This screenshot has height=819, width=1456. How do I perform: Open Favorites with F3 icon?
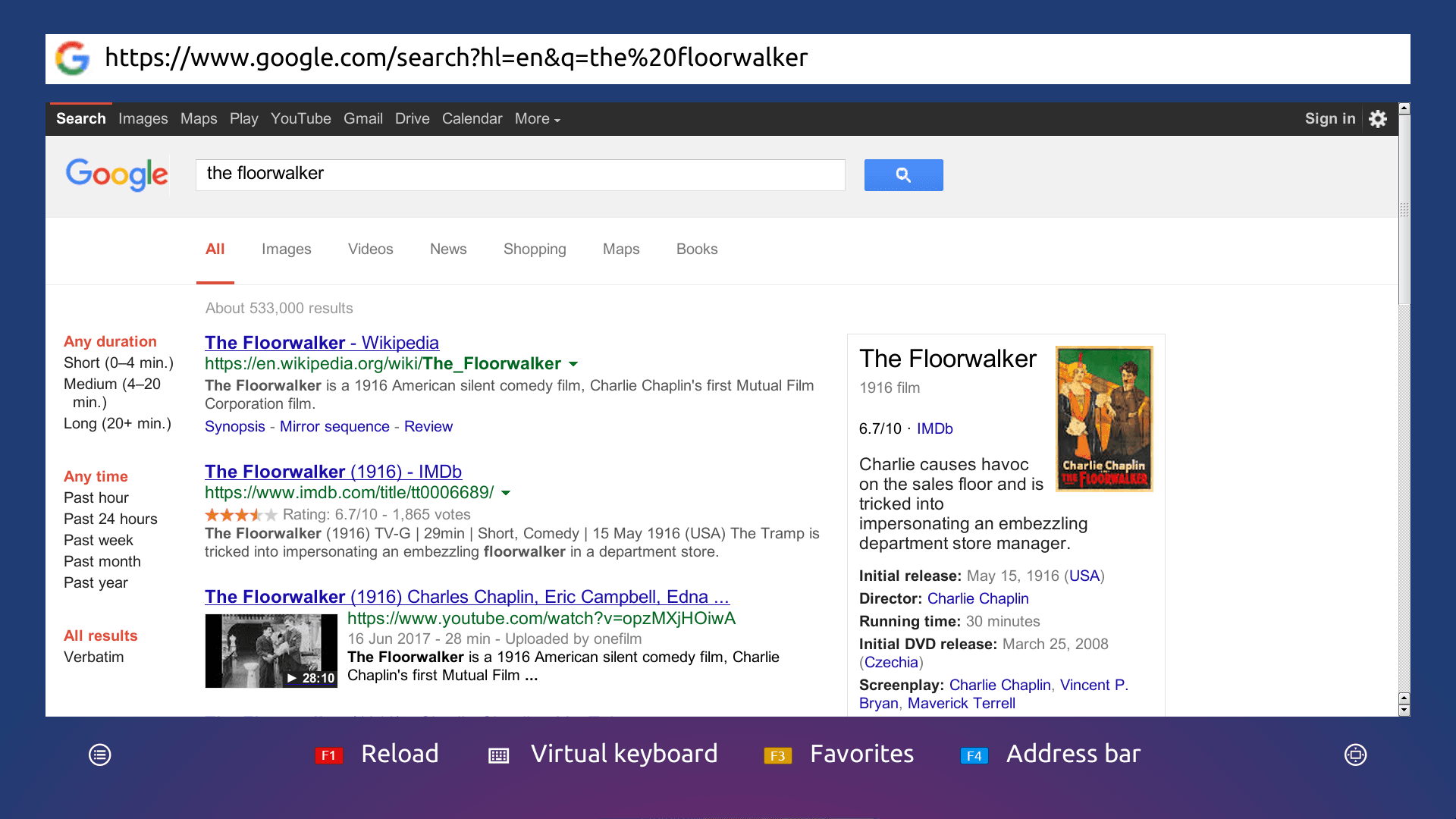777,755
